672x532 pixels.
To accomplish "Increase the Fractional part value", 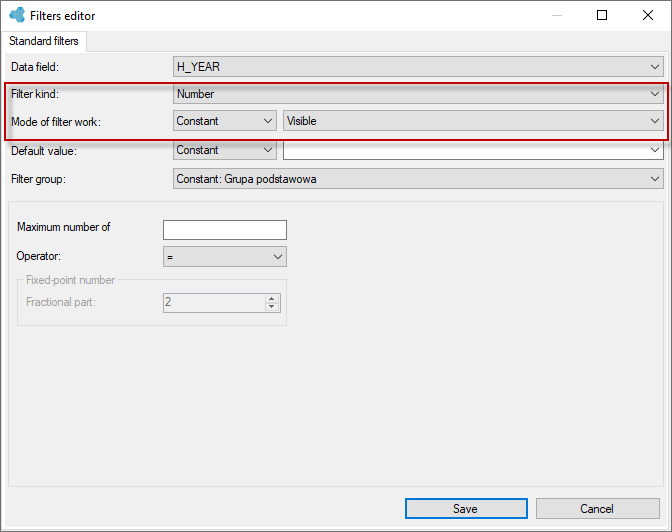I will [272, 298].
